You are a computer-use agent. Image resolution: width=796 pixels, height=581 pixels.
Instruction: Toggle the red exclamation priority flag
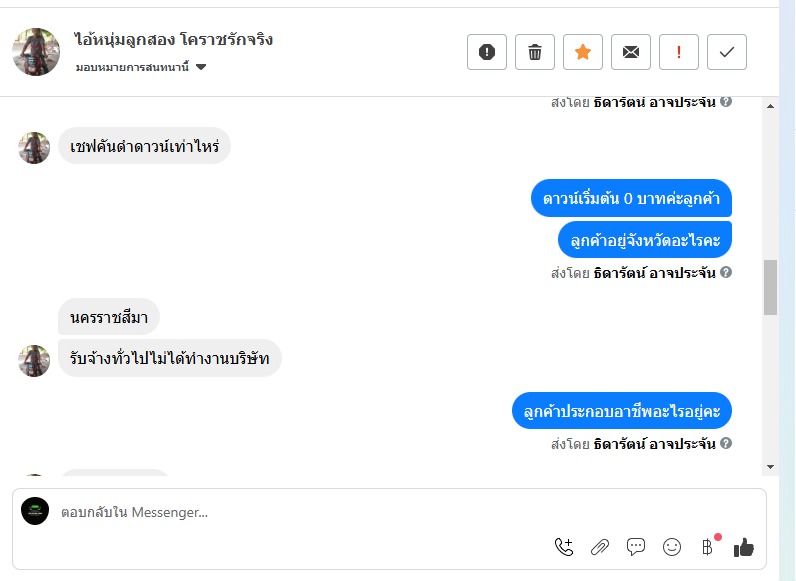(679, 52)
